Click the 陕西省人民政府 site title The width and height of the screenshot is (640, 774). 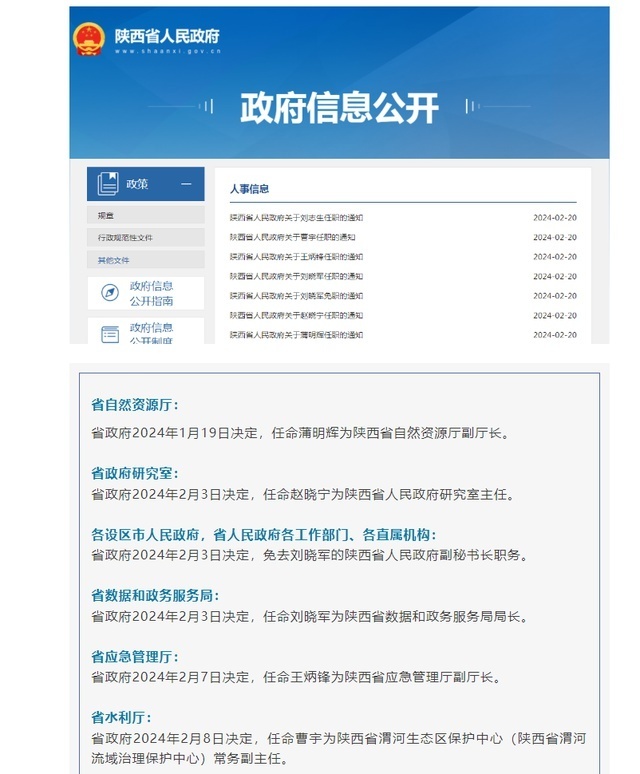pyautogui.click(x=167, y=37)
